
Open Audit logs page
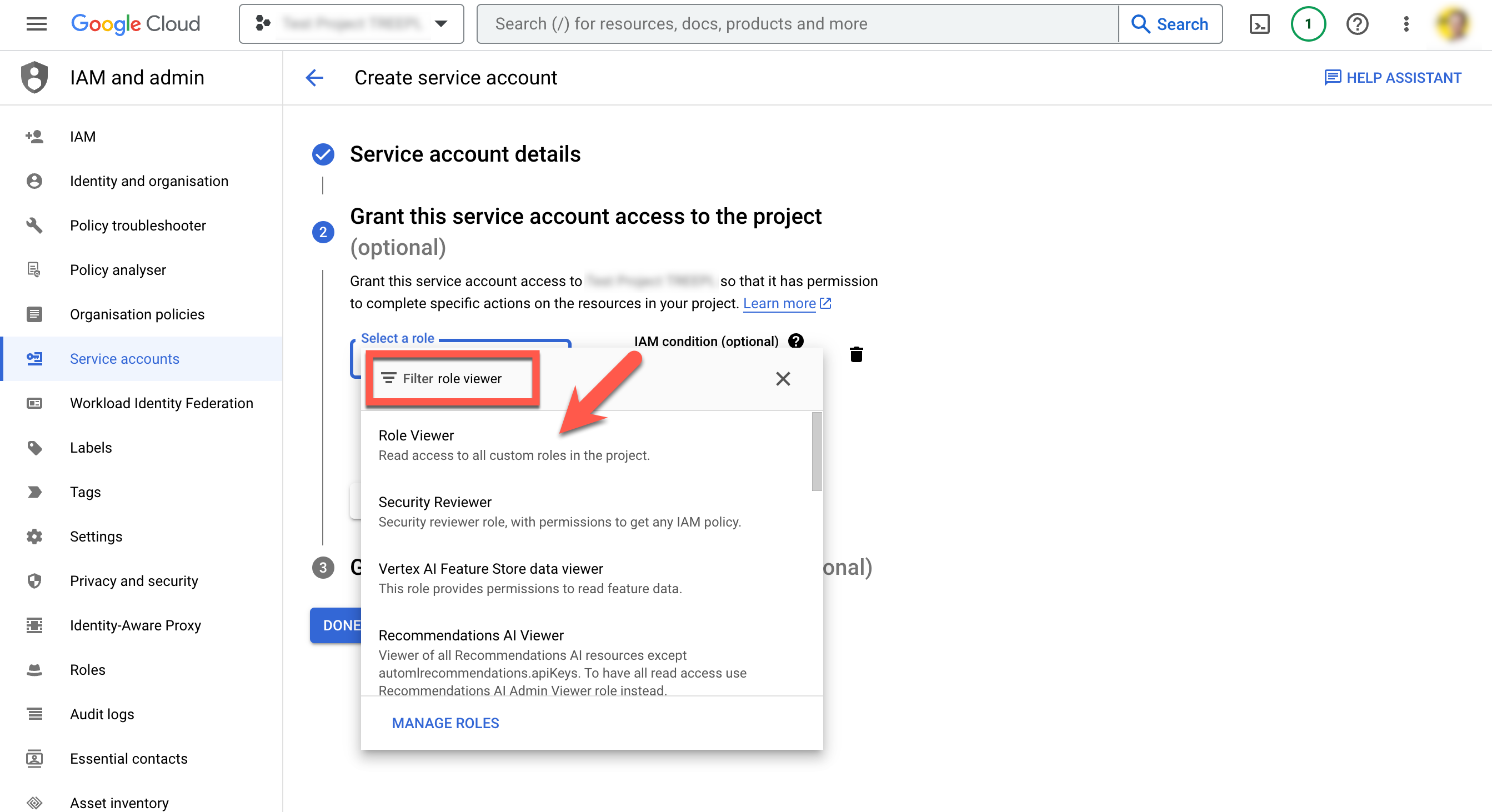[141, 714]
